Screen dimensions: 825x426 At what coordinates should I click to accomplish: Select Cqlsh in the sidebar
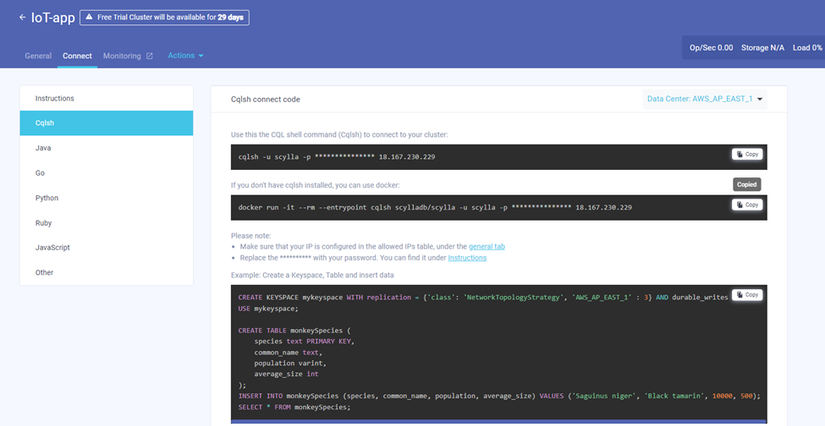tap(45, 123)
